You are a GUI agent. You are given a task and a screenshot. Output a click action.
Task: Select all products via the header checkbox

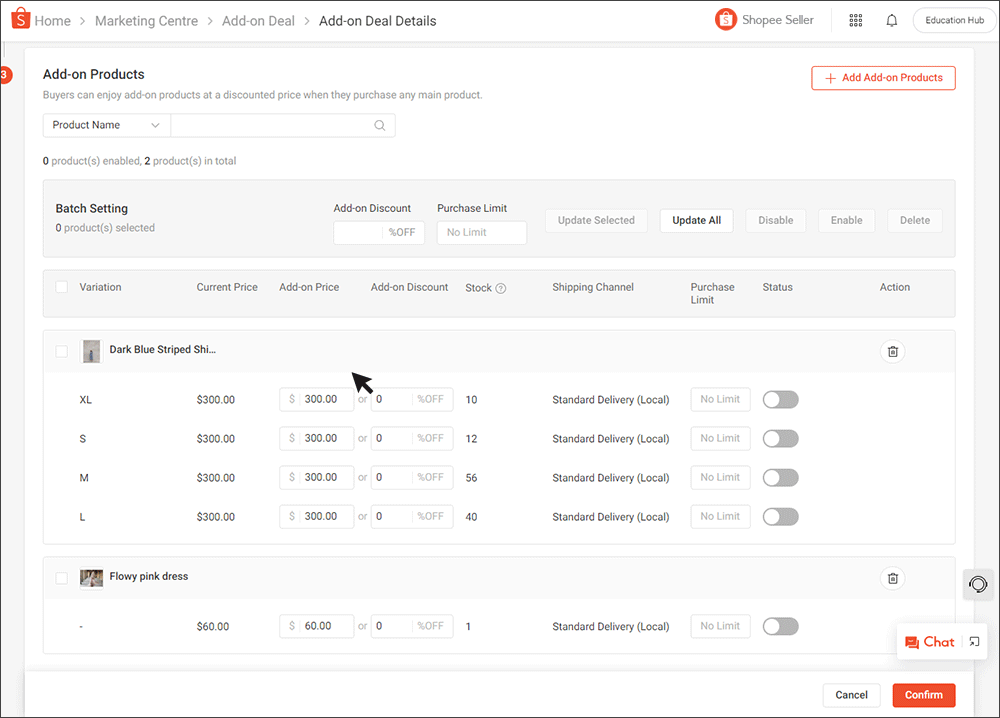pos(61,287)
